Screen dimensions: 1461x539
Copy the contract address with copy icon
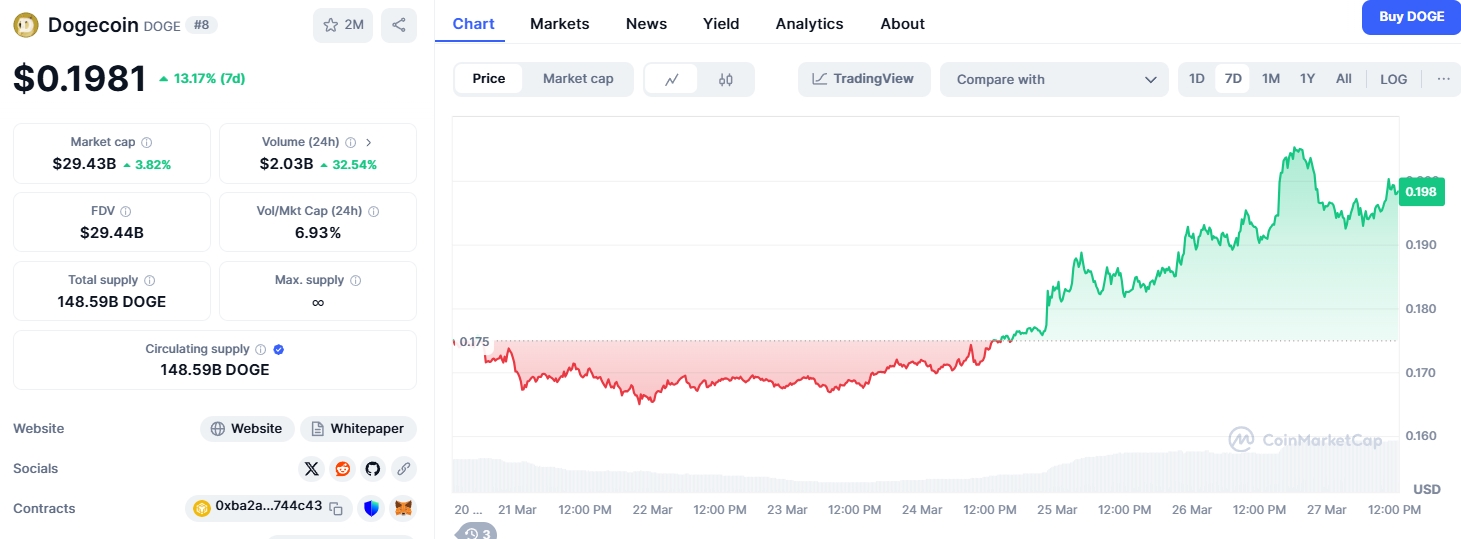pyautogui.click(x=336, y=508)
